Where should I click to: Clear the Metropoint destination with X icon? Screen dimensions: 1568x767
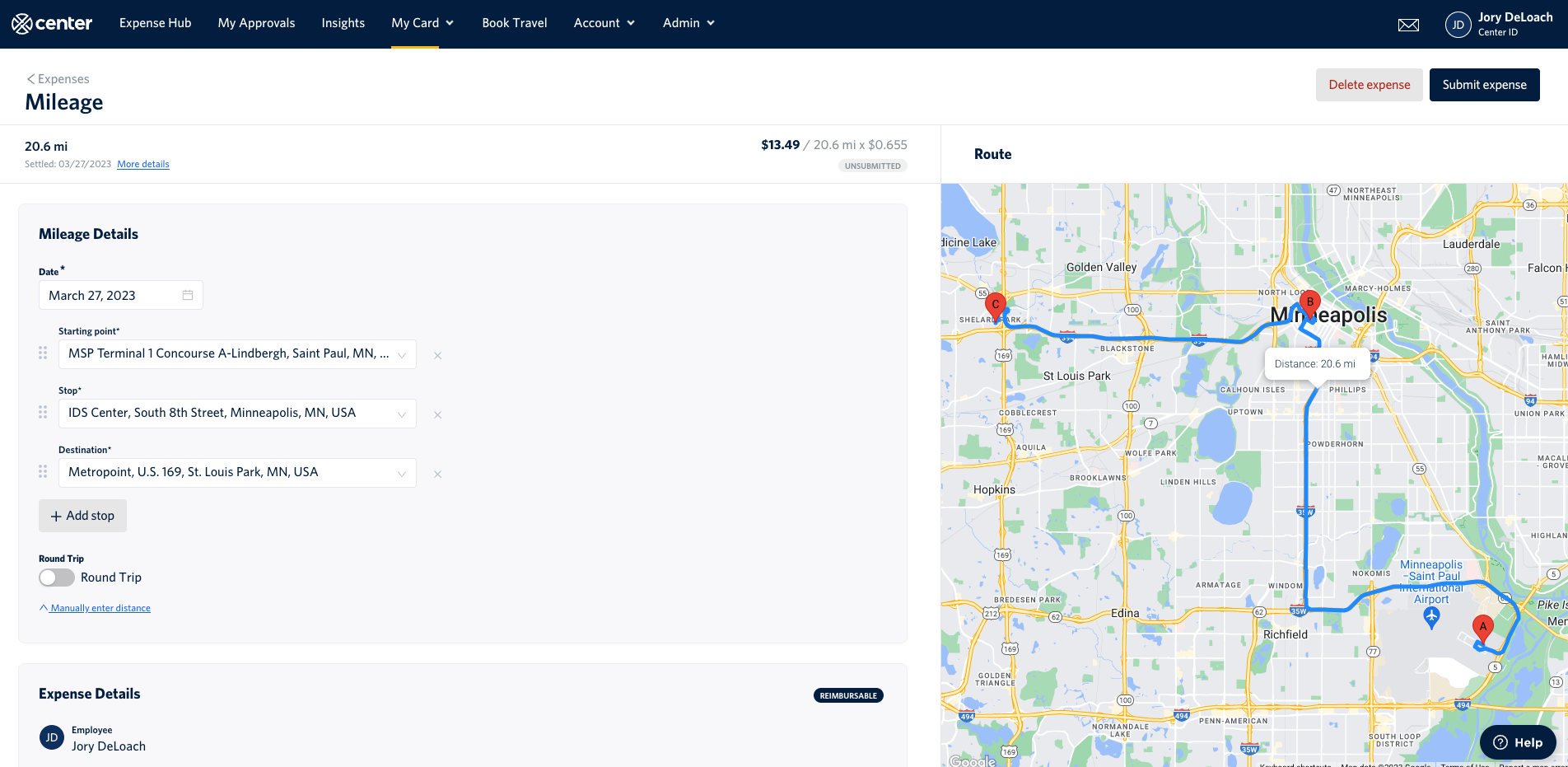[x=438, y=475]
